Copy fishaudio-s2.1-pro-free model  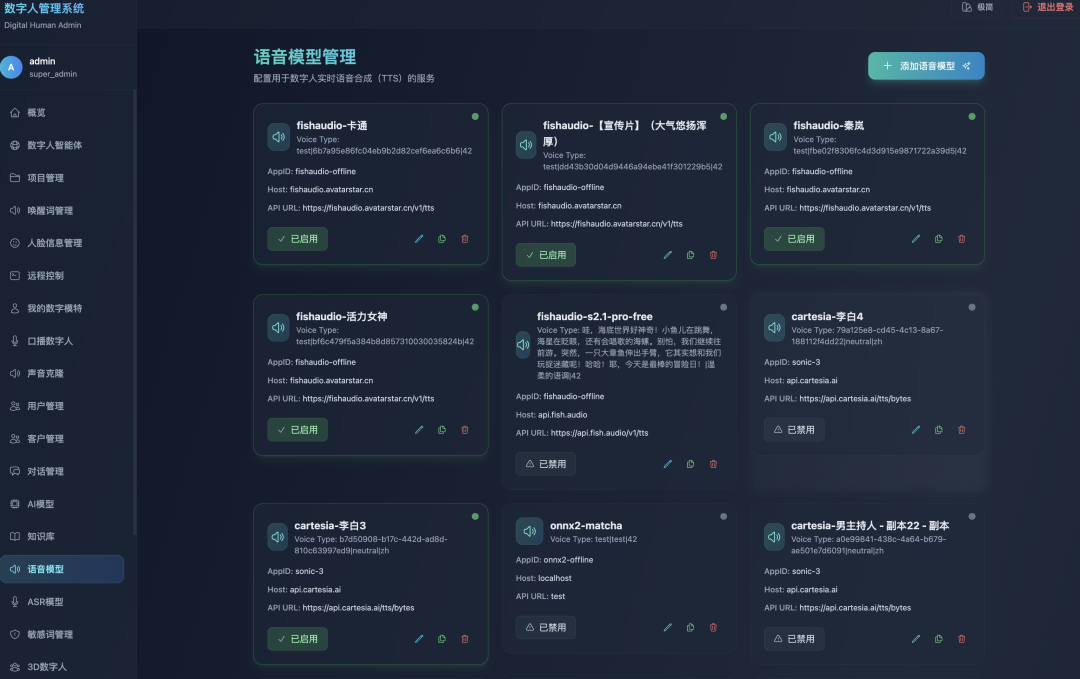tap(690, 464)
